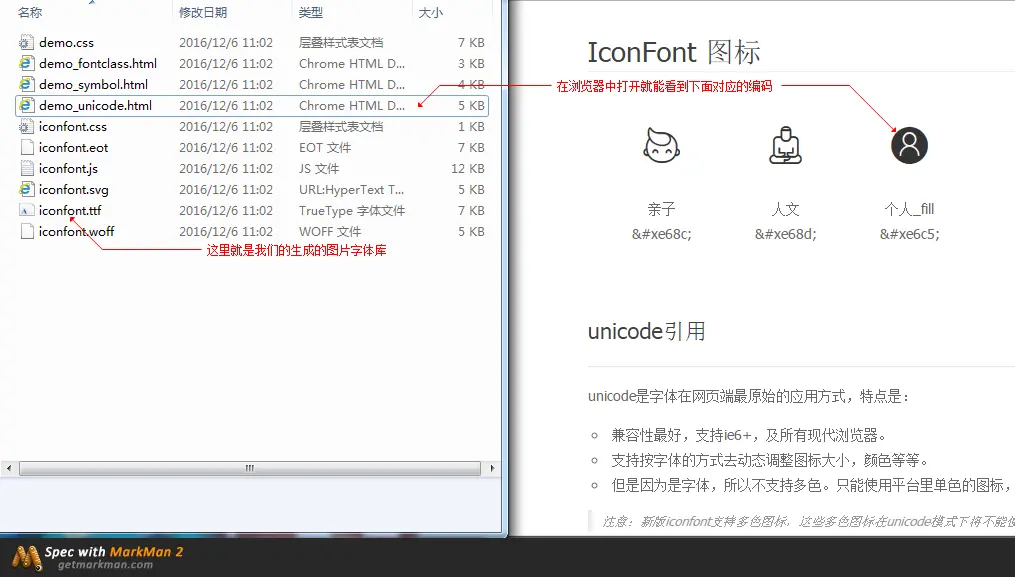1015x577 pixels.
Task: Click the JS 文件 type cell
Action: (x=318, y=169)
